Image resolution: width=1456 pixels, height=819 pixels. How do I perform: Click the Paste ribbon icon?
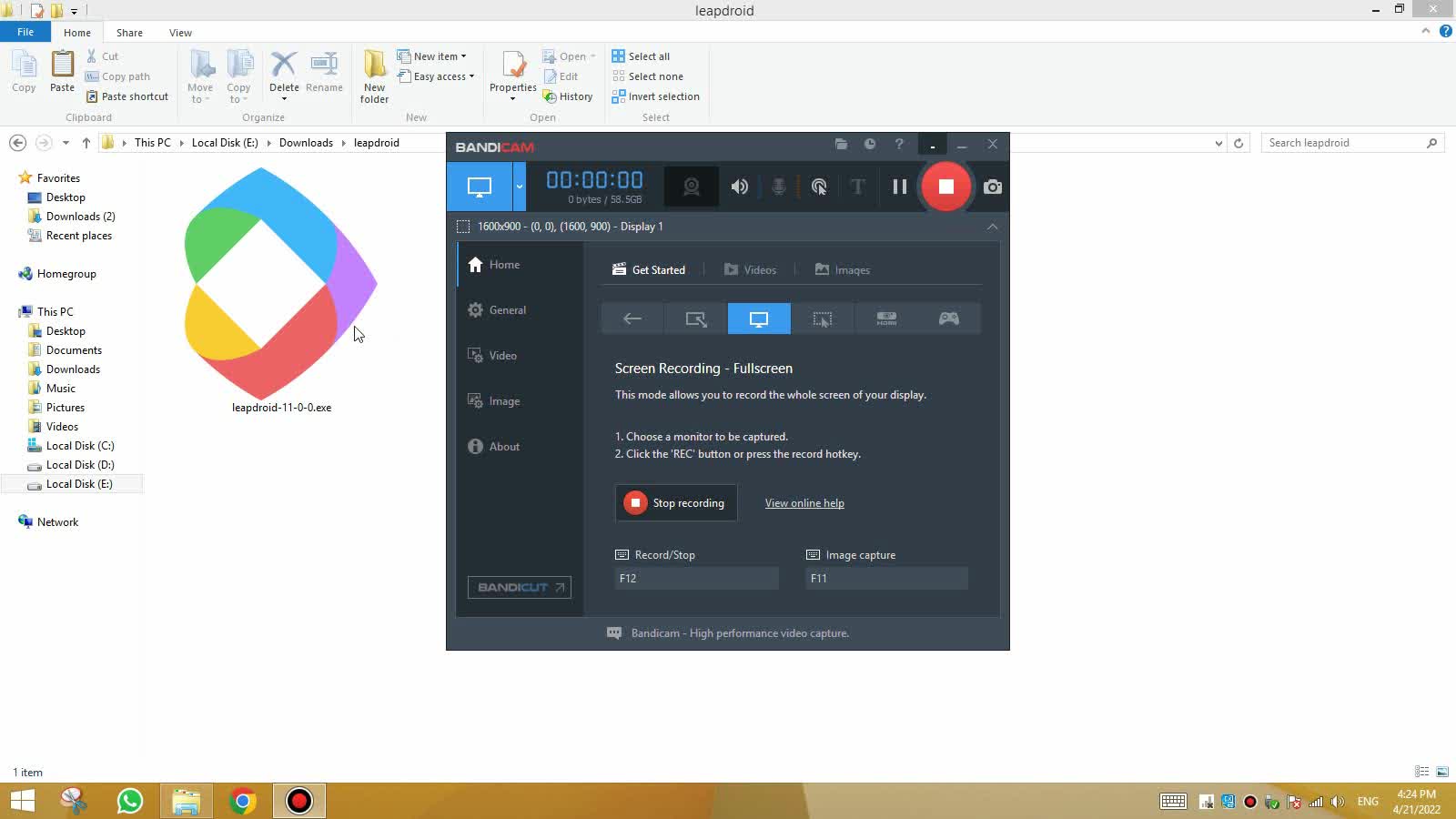pos(62,72)
